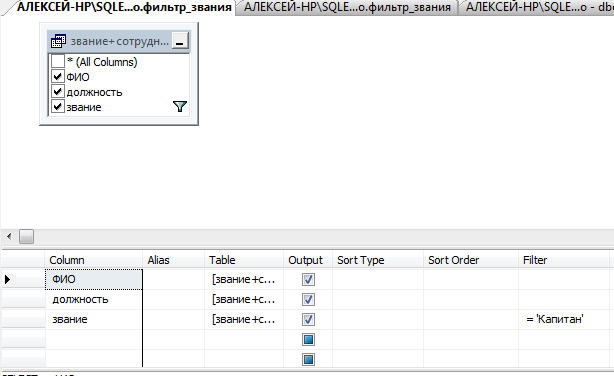This screenshot has height=376, width=614.
Task: Uncheck the звание checkbox in the table box
Action: click(58, 107)
